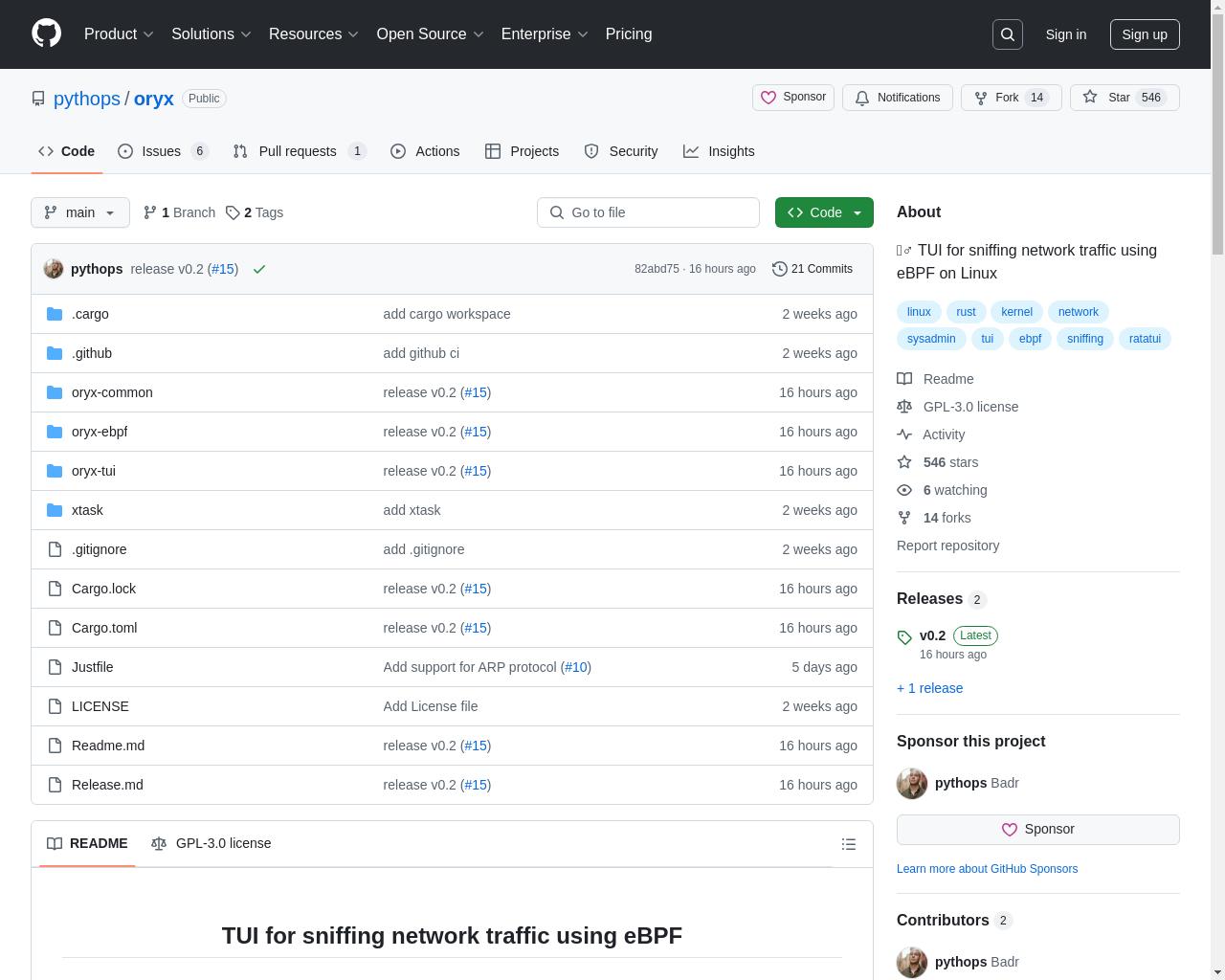Open the Open Source dropdown menu
The width and height of the screenshot is (1225, 980).
430,33
